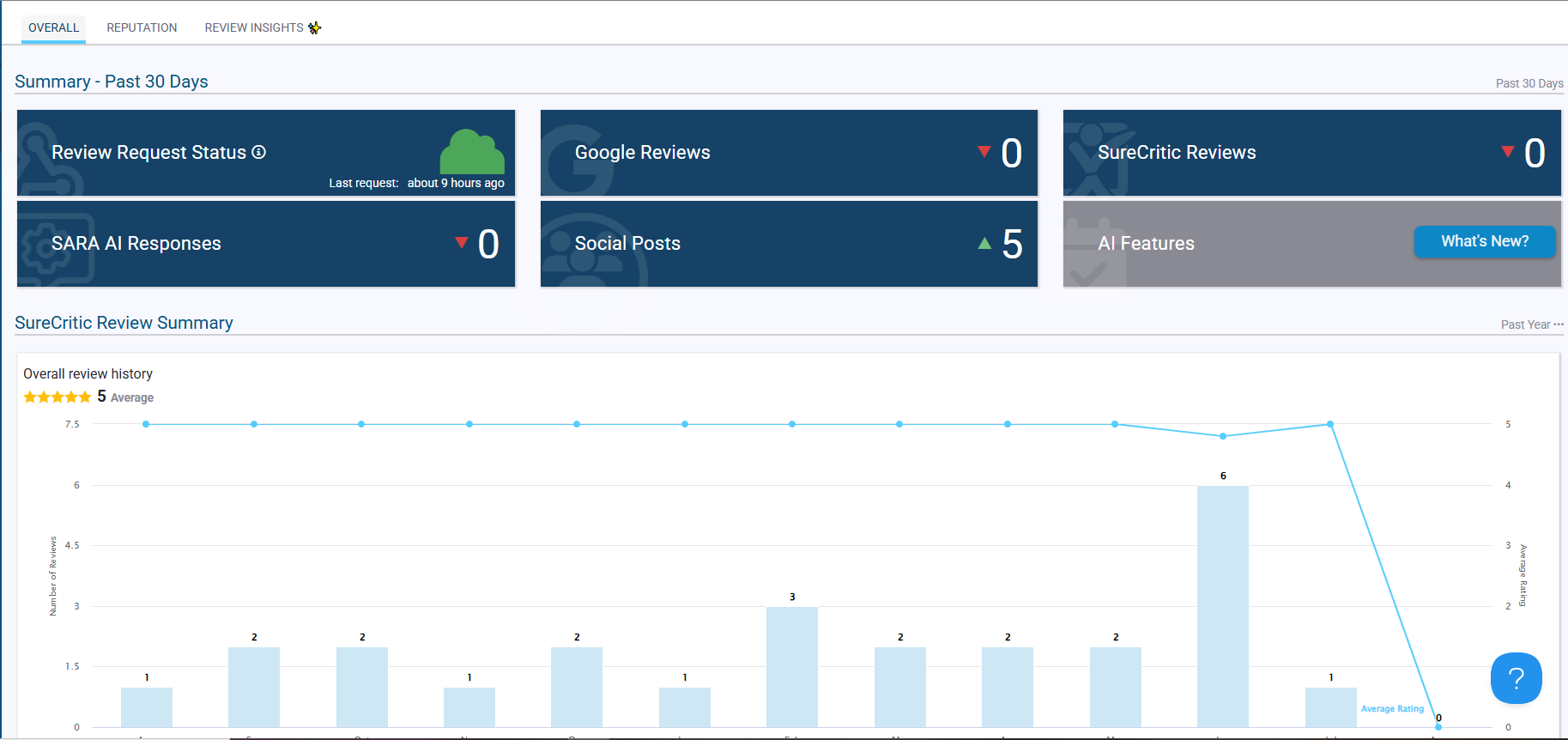1568x740 pixels.
Task: Click the red down arrow on SureCritic Reviews
Action: pyautogui.click(x=1507, y=152)
